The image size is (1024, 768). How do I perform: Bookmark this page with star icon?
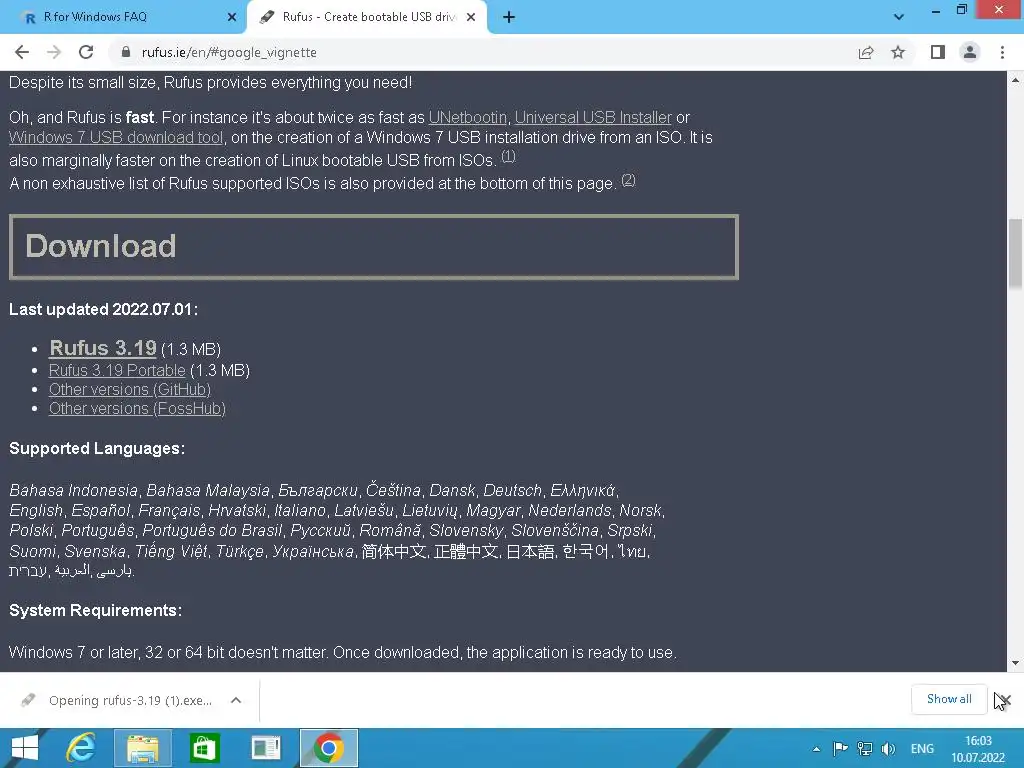898,52
